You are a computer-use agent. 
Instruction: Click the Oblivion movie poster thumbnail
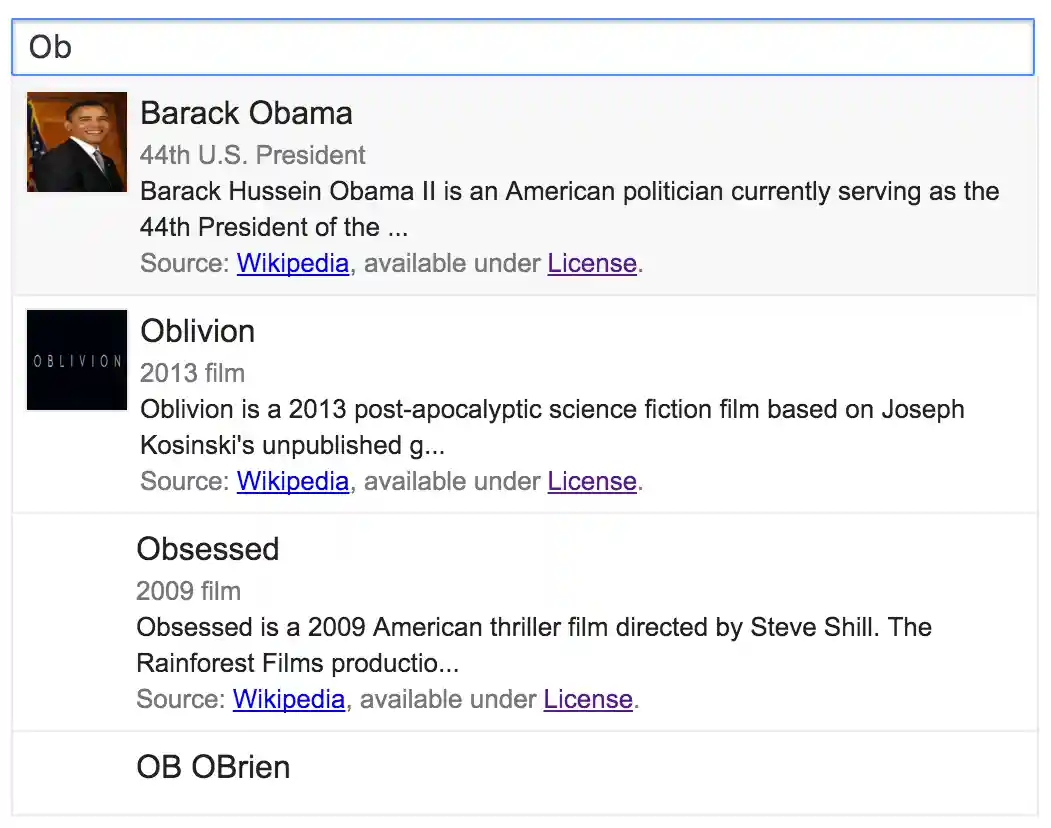[x=77, y=360]
